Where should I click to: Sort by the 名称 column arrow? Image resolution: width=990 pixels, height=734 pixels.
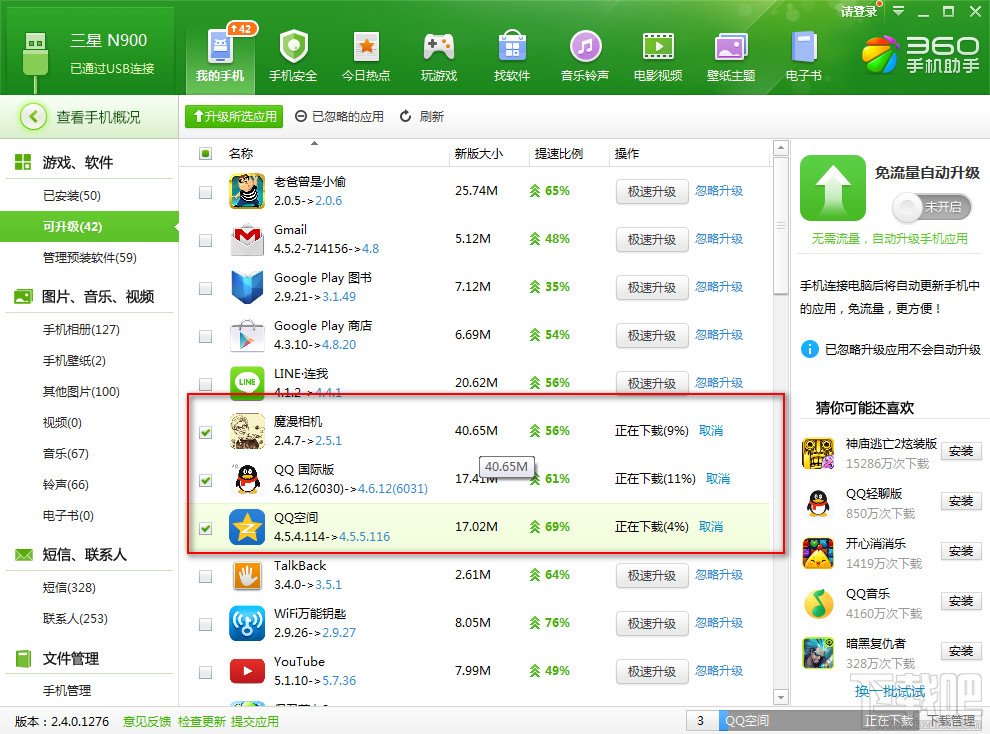click(314, 144)
